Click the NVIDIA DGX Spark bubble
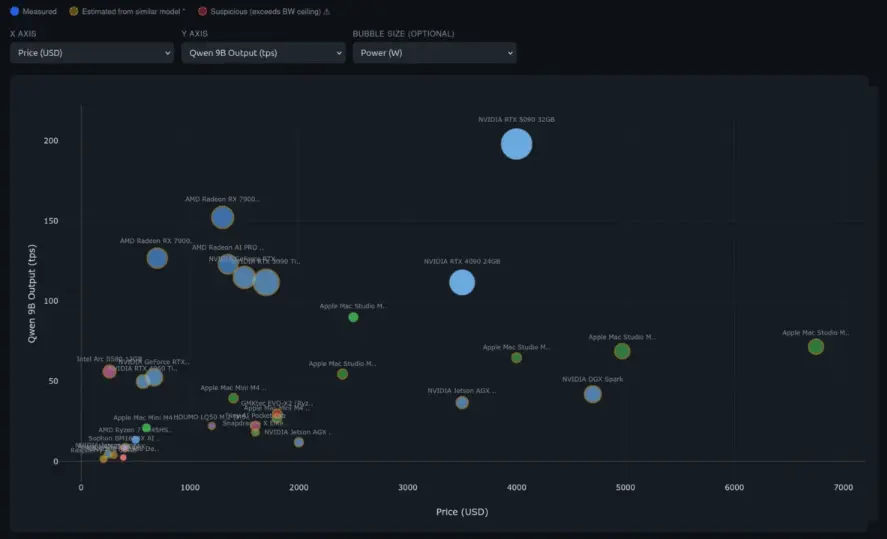The width and height of the screenshot is (887, 539). click(x=592, y=394)
